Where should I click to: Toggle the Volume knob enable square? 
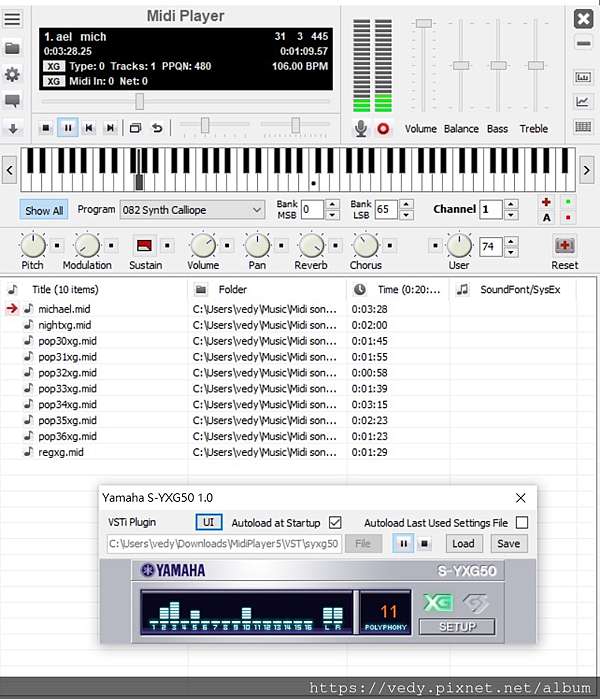coord(227,245)
